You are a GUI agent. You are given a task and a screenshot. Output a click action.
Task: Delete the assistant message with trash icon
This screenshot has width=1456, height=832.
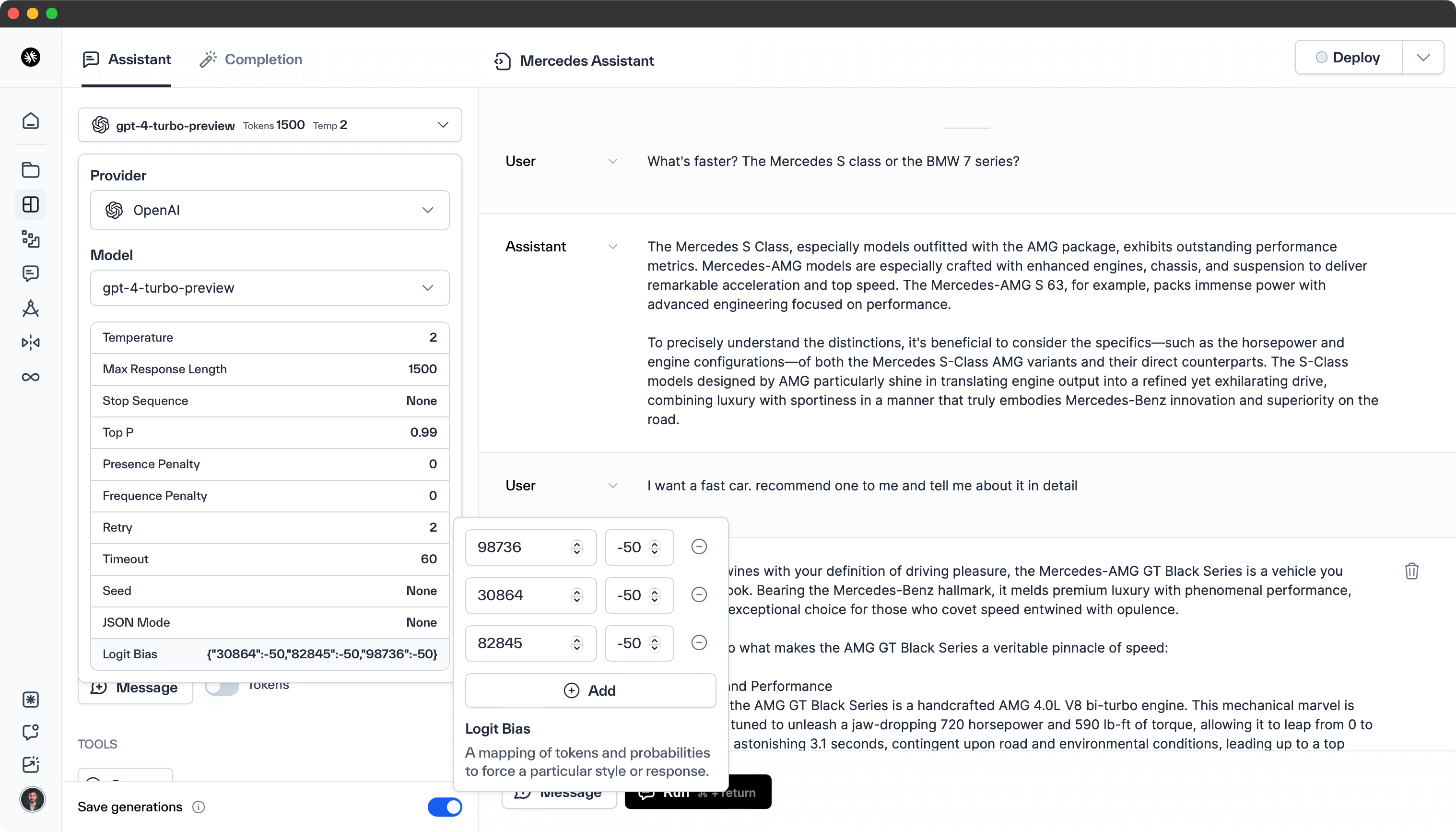point(1411,571)
